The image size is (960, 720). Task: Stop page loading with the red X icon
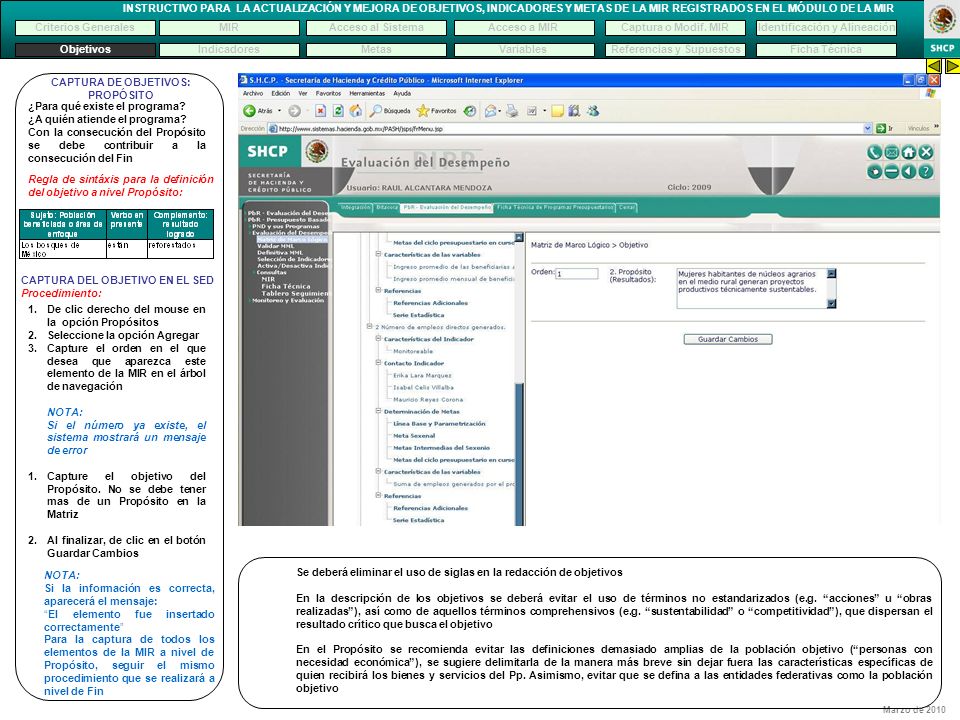pyautogui.click(x=320, y=111)
